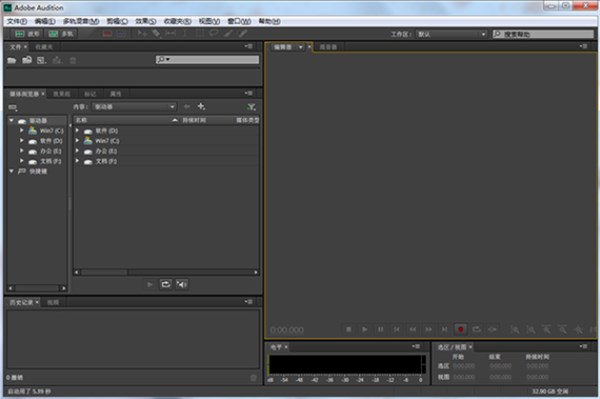
Task: Open the 窗口 menu
Action: point(239,21)
